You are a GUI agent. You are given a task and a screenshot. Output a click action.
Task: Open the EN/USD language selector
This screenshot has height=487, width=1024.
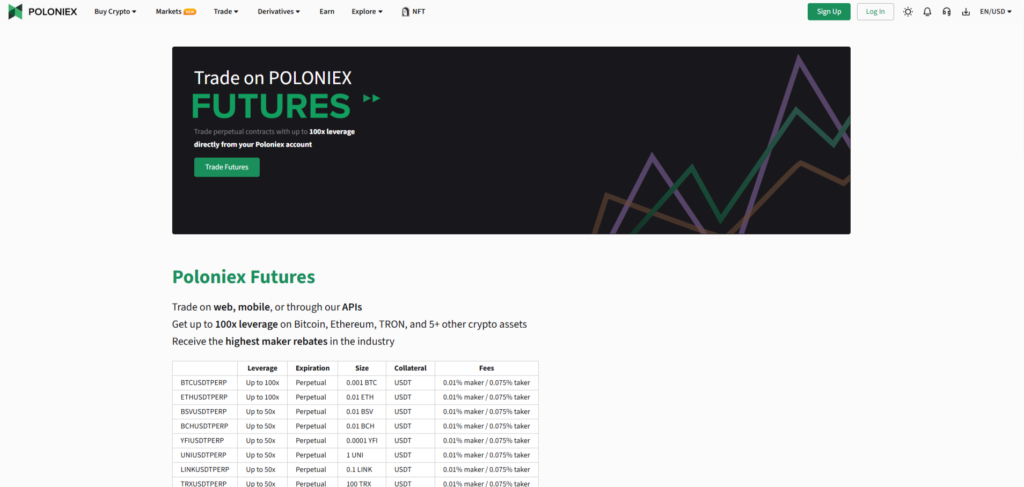point(996,12)
